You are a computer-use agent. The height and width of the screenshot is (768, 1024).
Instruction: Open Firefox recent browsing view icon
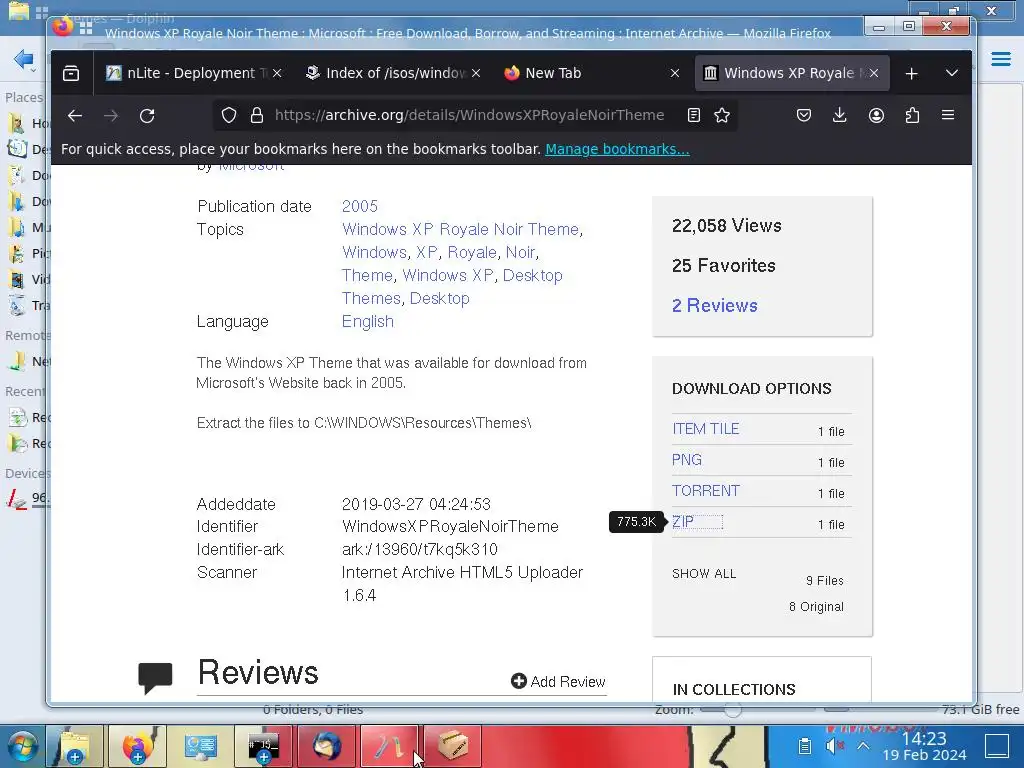click(71, 73)
